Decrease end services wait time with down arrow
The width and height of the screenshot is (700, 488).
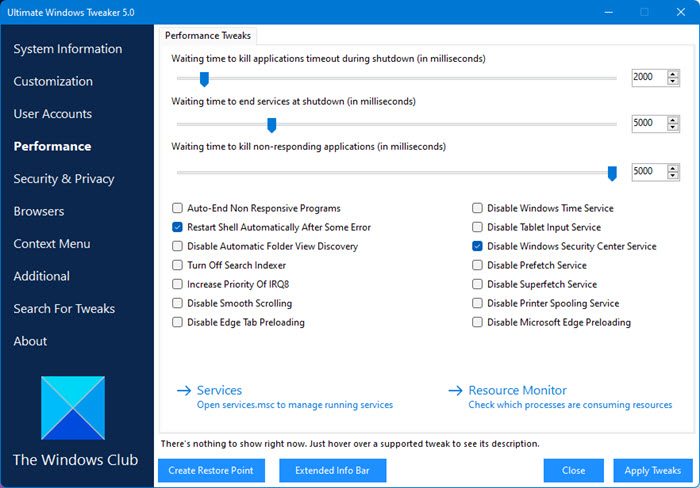(673, 127)
